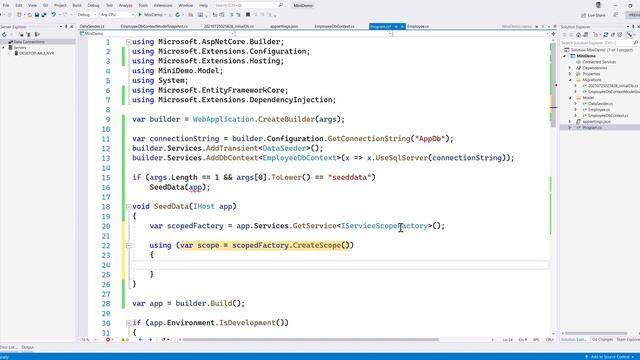Viewport: 640px width, 360px height.
Task: Switch to the EmployeeDbContext.cs tab
Action: [x=334, y=27]
